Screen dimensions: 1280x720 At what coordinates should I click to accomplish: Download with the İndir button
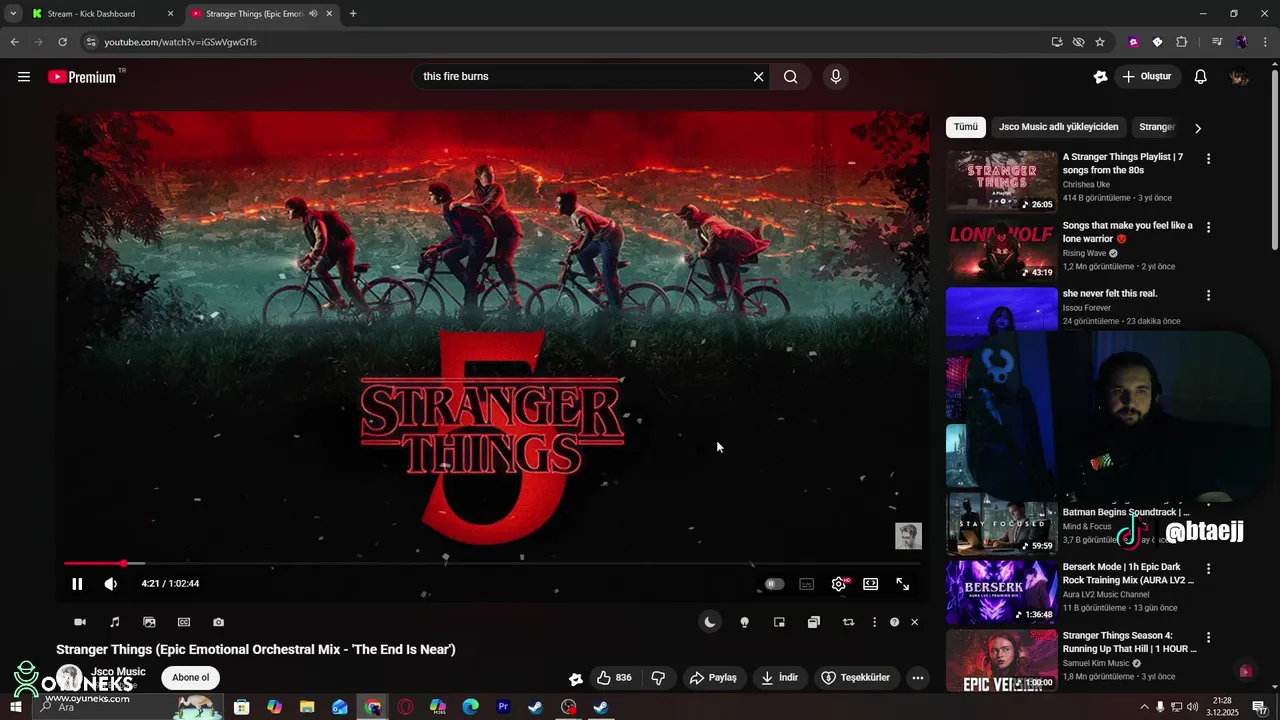pos(779,678)
